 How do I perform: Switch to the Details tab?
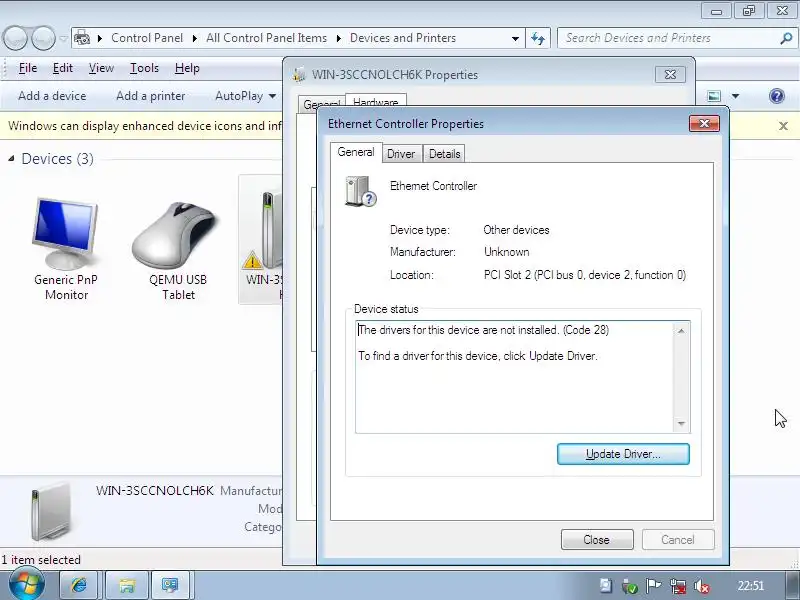click(444, 154)
